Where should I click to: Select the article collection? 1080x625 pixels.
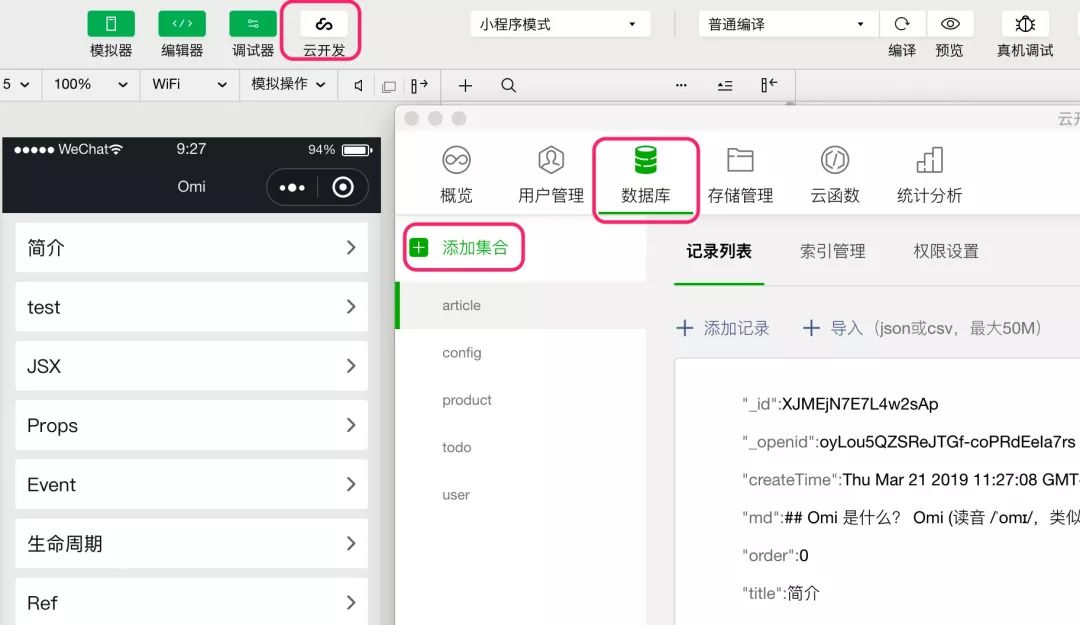click(521, 305)
